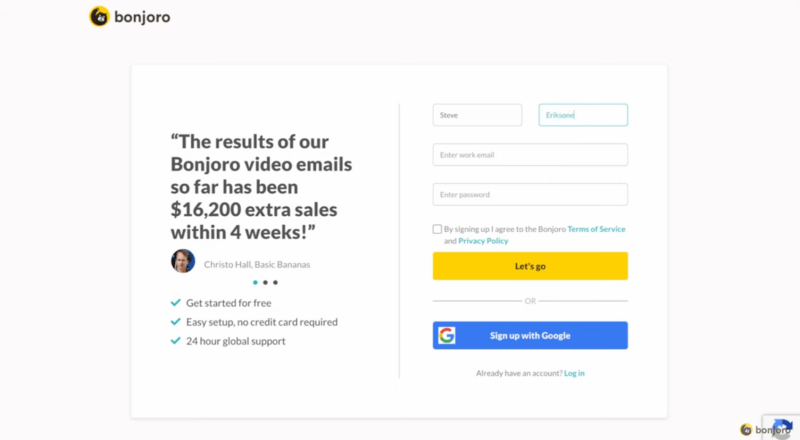The height and width of the screenshot is (440, 800).
Task: Sign up with Google button
Action: coord(530,335)
